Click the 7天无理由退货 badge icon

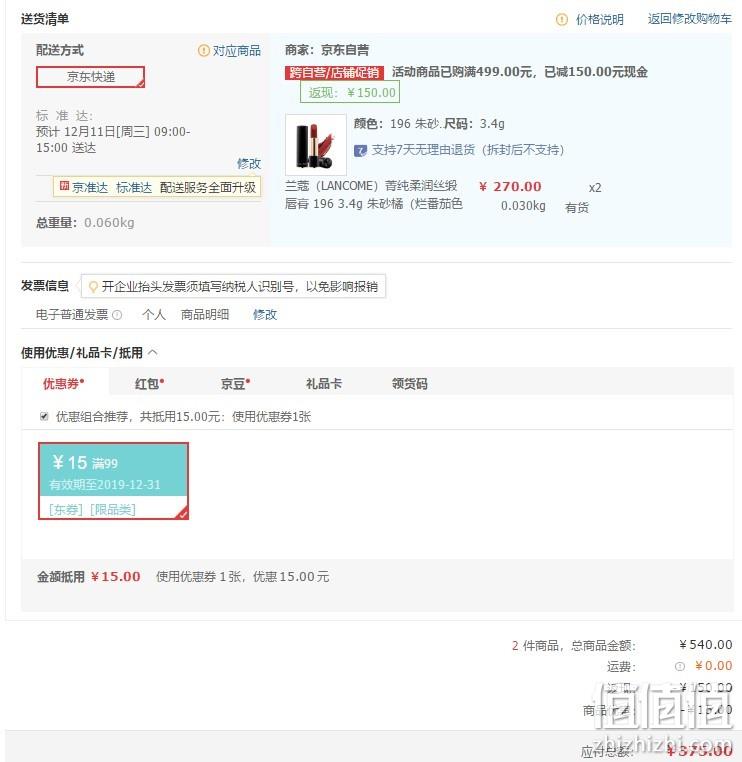(x=360, y=151)
